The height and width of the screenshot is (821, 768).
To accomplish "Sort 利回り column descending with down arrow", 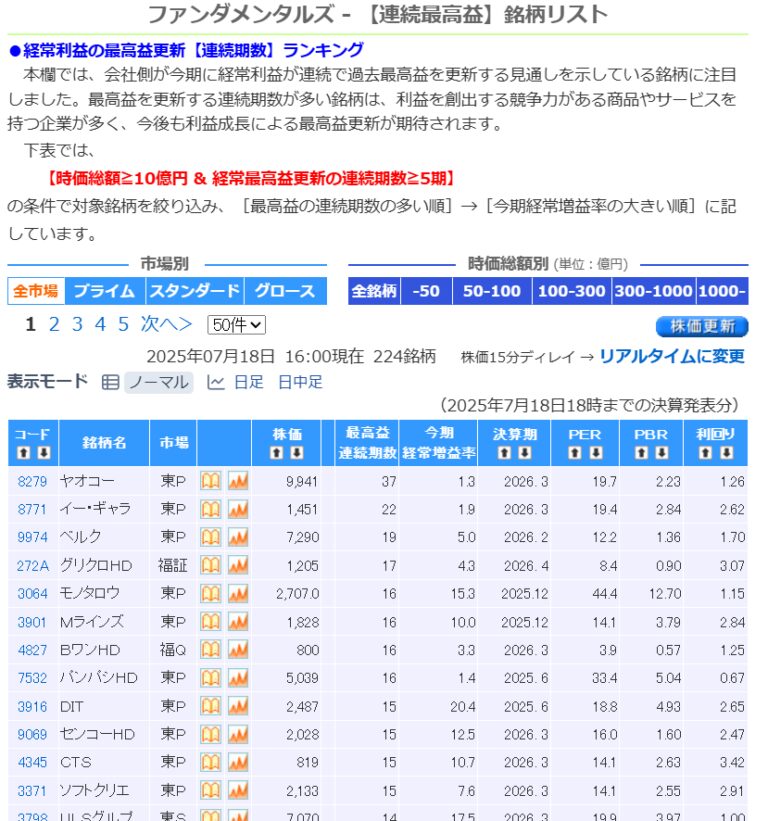I will [727, 453].
